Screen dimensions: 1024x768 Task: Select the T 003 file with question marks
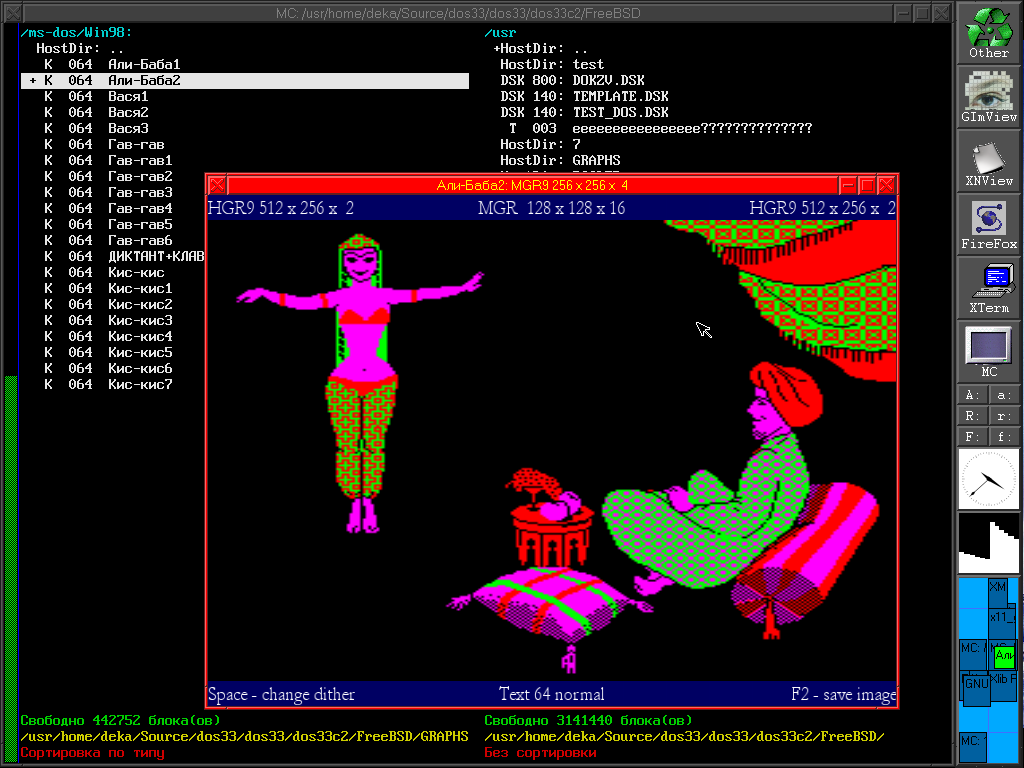[709, 128]
